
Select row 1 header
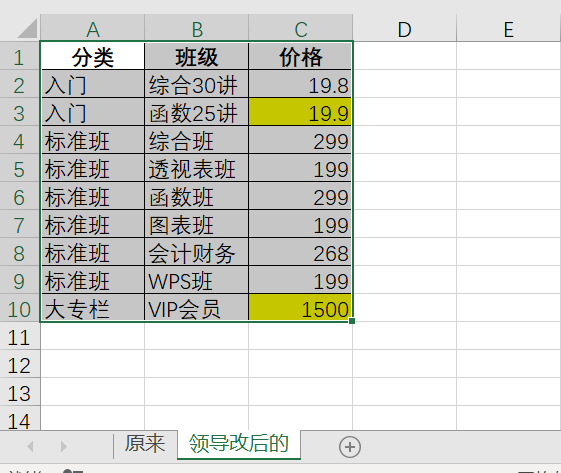pos(20,56)
